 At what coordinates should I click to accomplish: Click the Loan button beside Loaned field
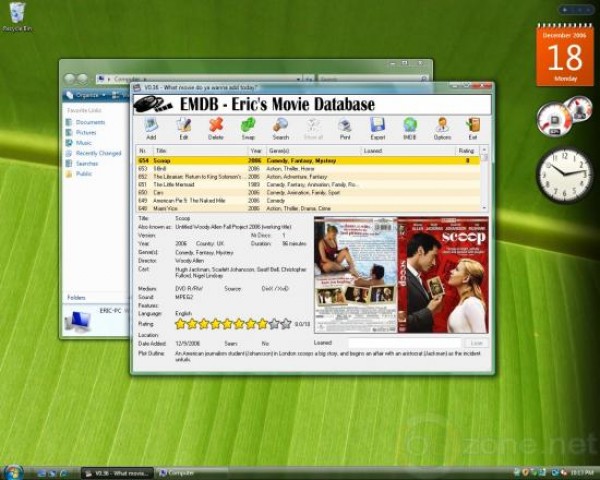tap(476, 343)
